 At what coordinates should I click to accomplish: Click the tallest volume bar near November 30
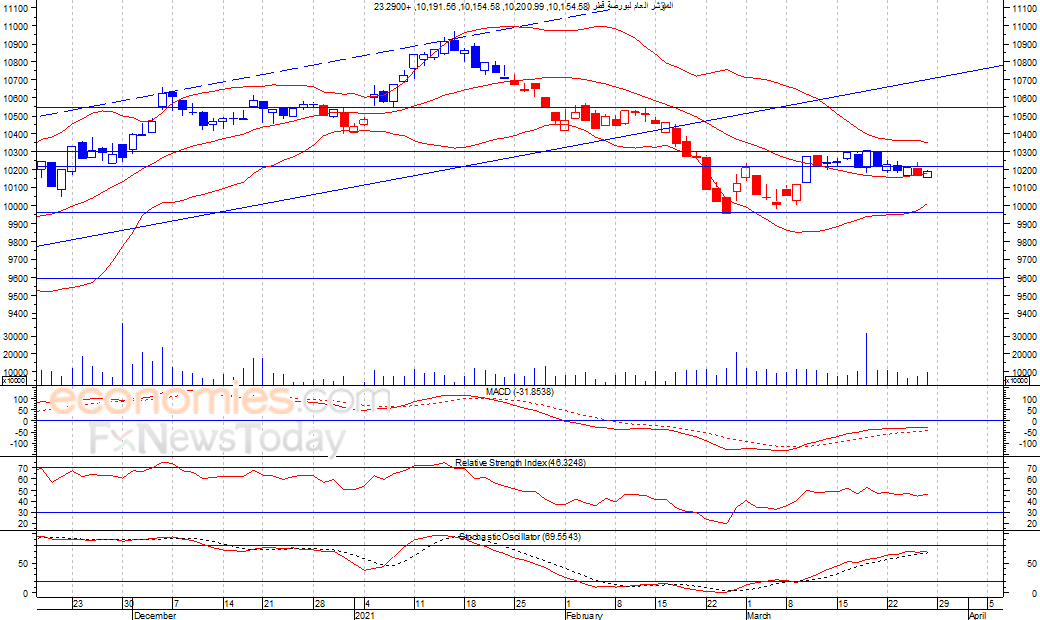coord(122,354)
